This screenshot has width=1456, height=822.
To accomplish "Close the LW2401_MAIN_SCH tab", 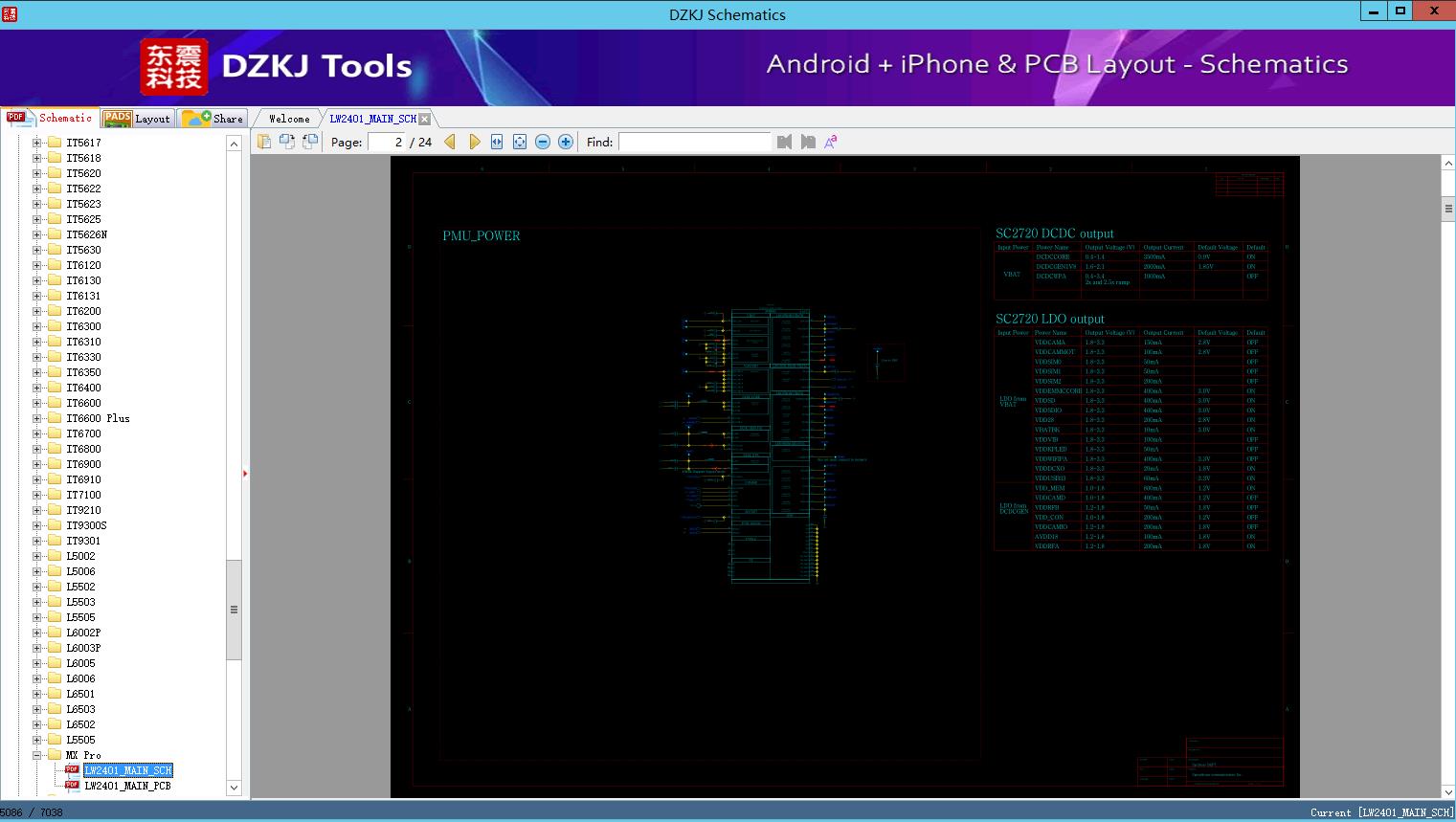I will pos(425,119).
